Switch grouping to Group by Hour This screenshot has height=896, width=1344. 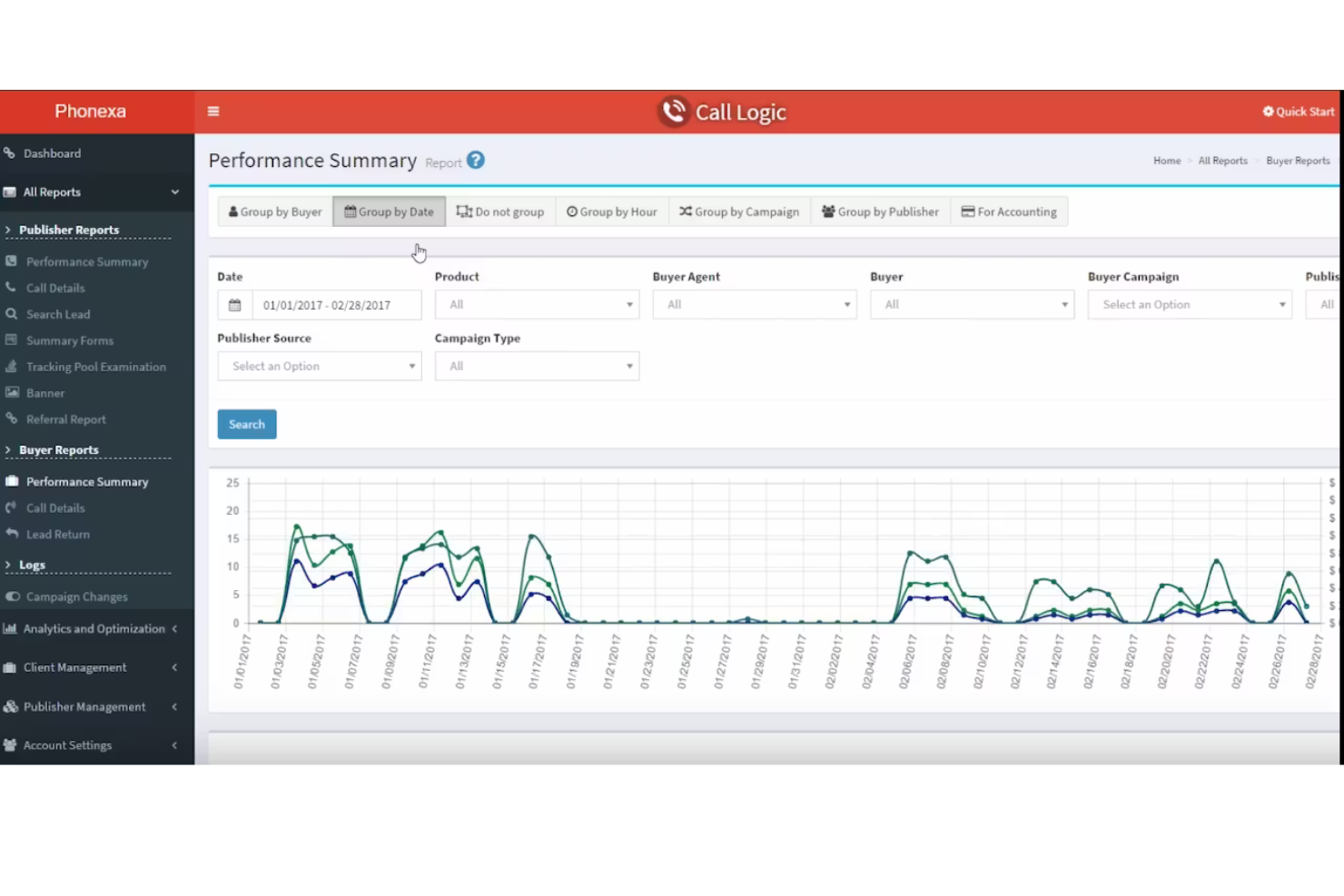tap(612, 212)
